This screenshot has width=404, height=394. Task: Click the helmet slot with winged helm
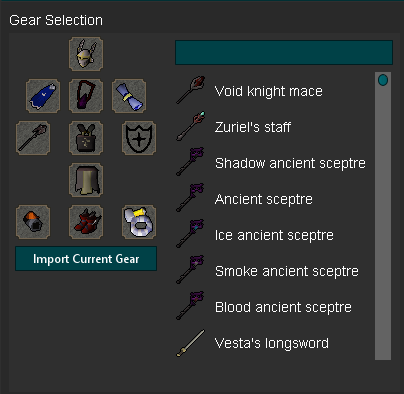[x=86, y=54]
